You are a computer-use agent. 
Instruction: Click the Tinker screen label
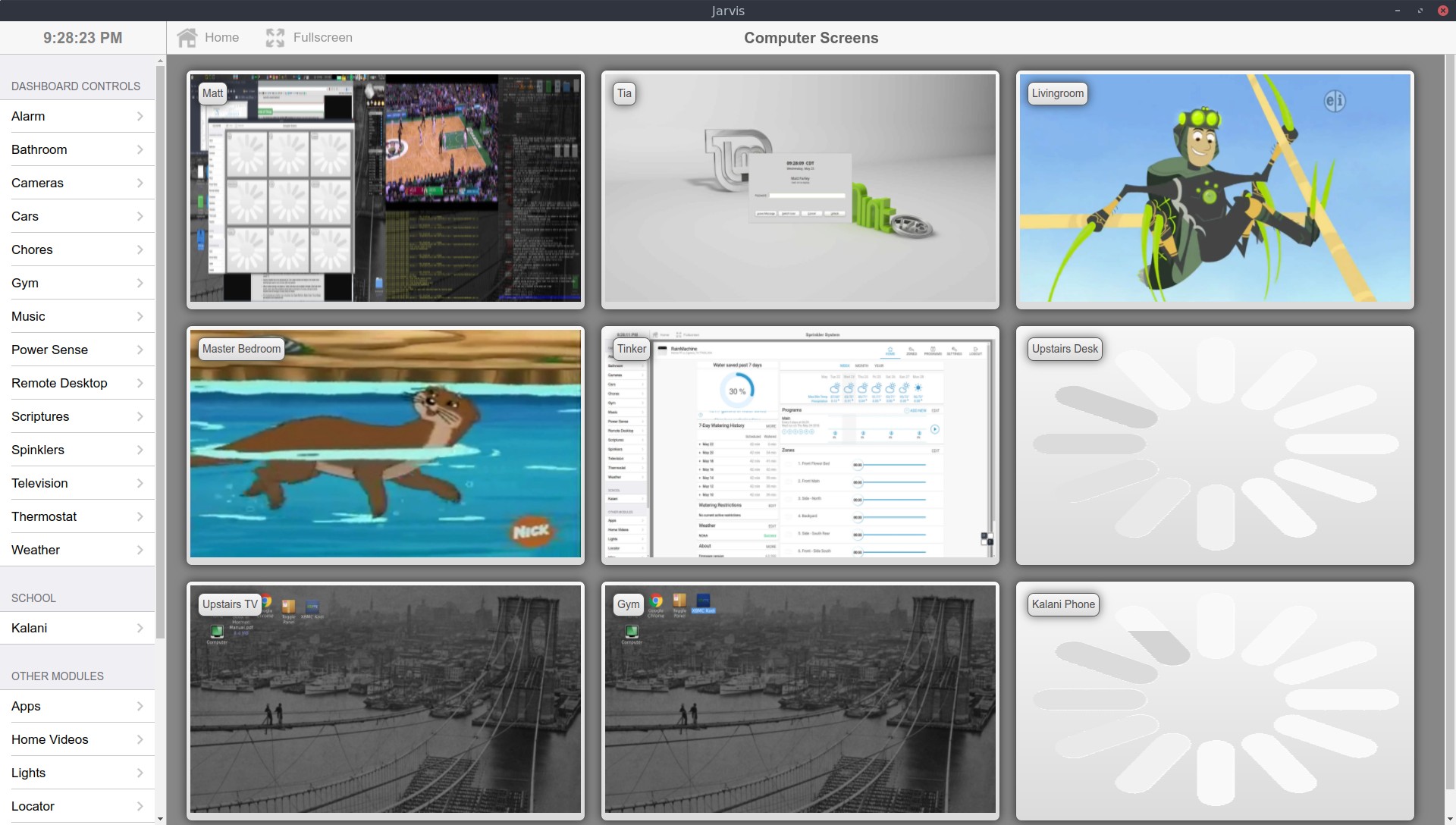click(x=630, y=349)
